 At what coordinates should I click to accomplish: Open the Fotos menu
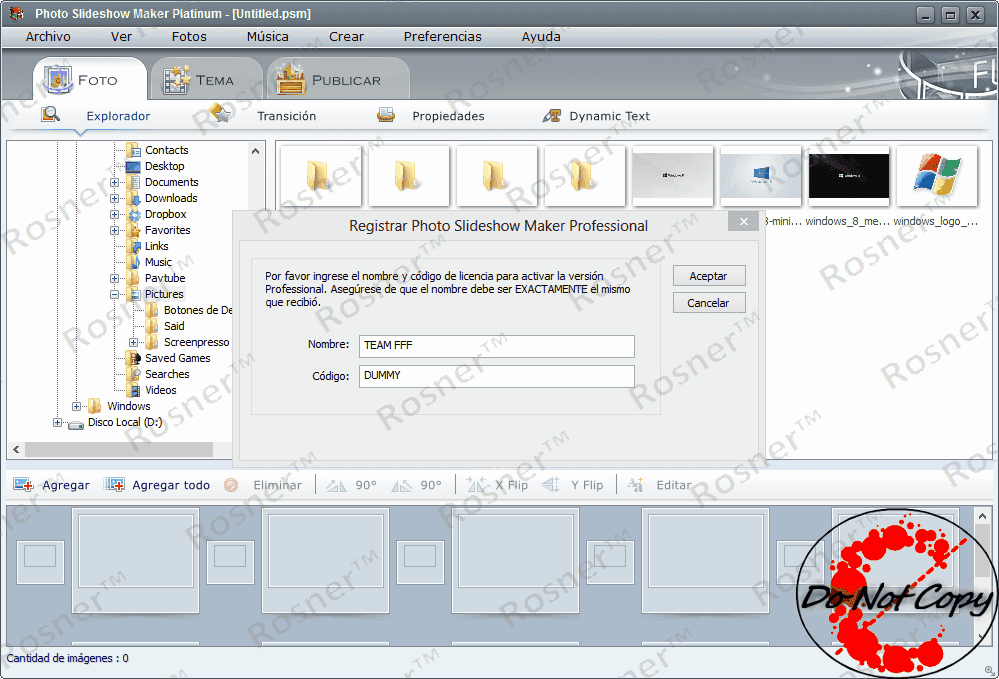pos(189,36)
